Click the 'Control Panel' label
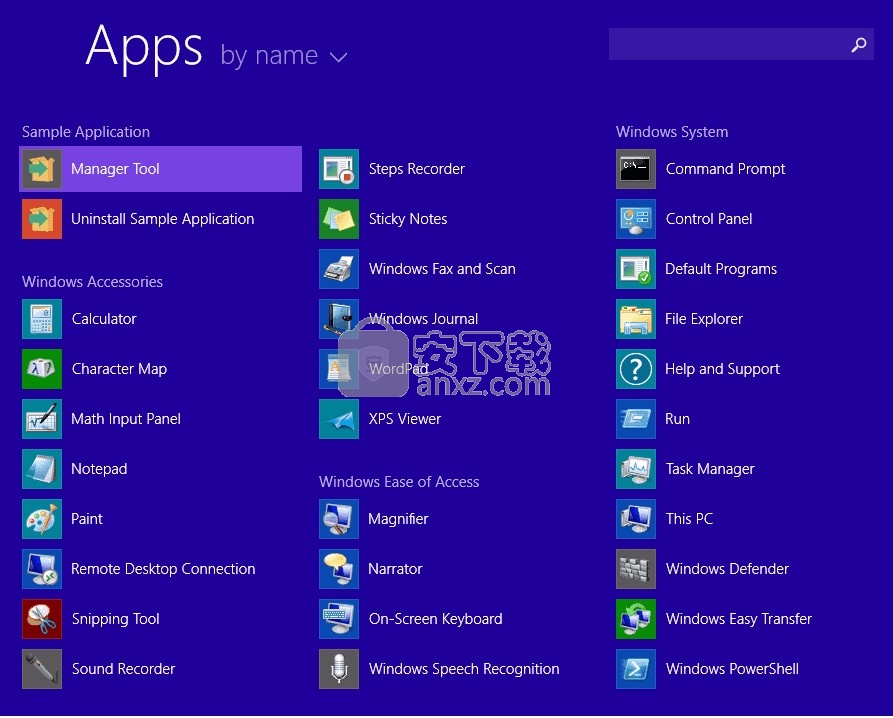Image resolution: width=893 pixels, height=718 pixels. point(709,219)
